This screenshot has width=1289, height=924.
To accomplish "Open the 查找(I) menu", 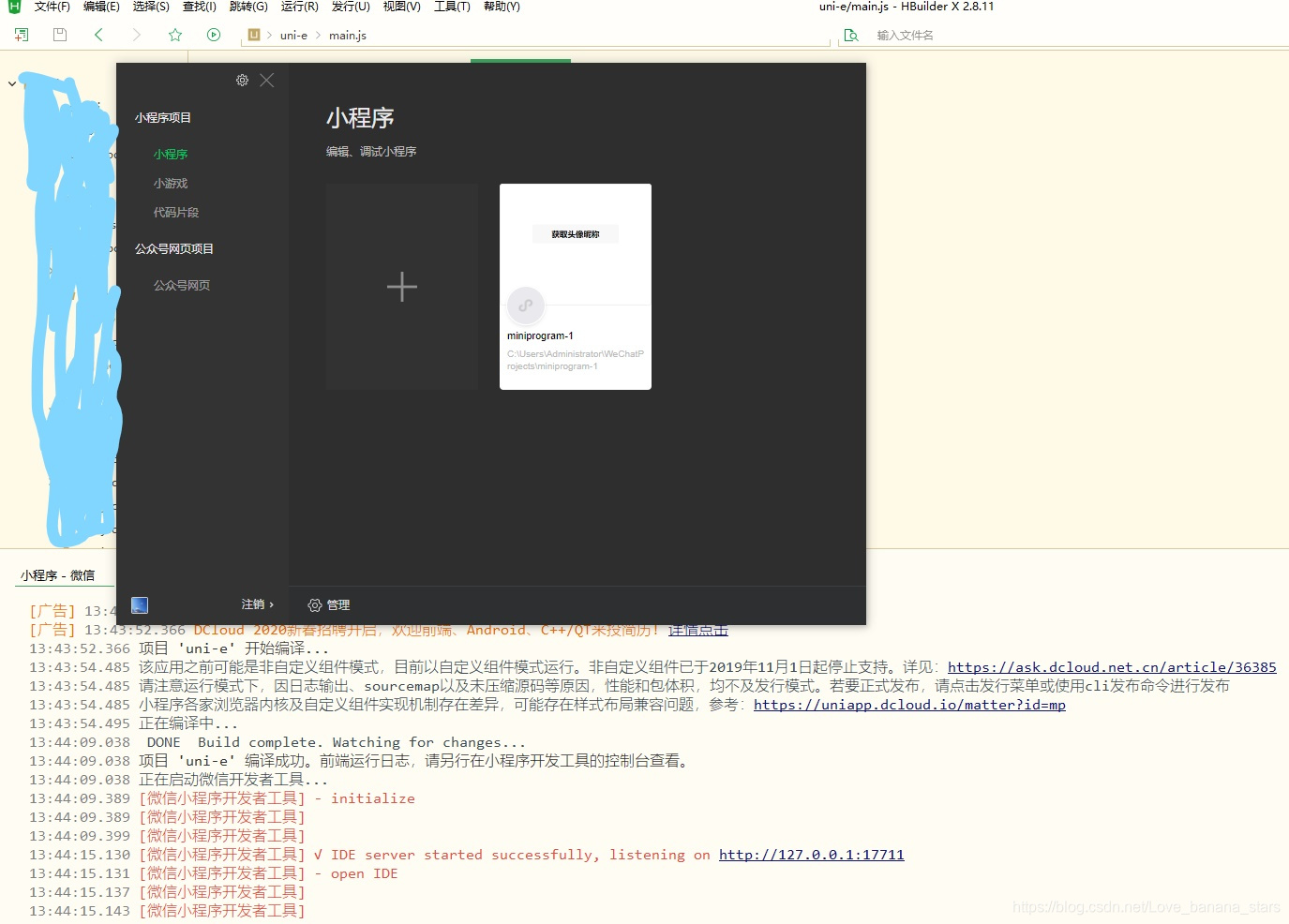I will pyautogui.click(x=200, y=7).
